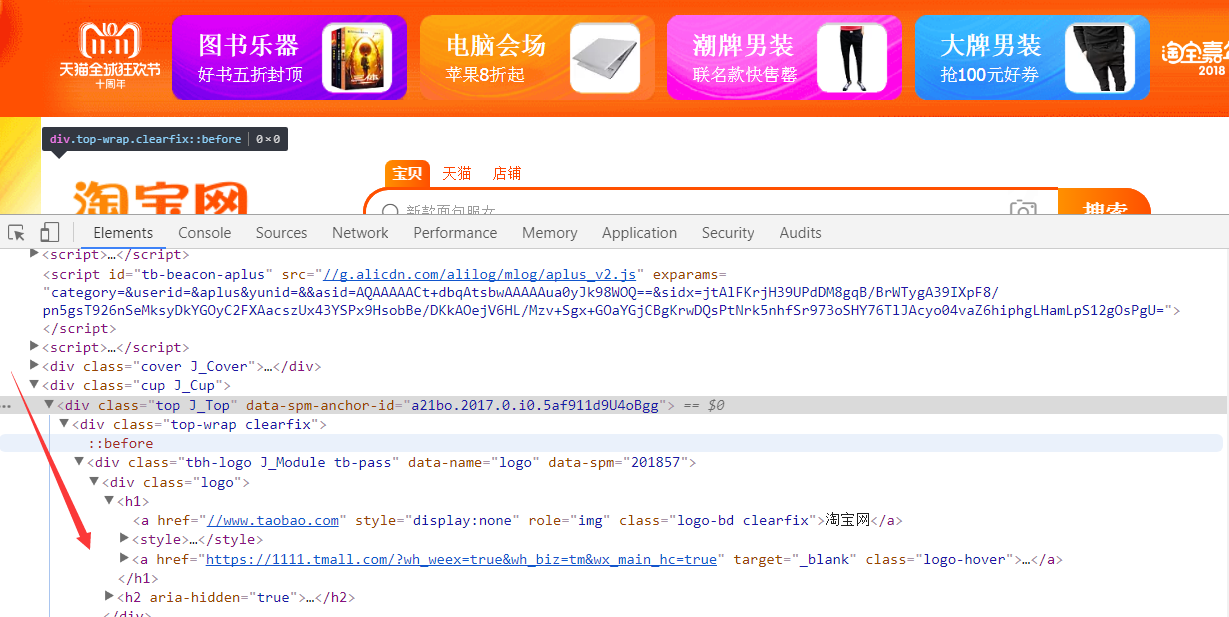Open the 大牌男装 banner
1229x617 pixels.
pos(1032,57)
